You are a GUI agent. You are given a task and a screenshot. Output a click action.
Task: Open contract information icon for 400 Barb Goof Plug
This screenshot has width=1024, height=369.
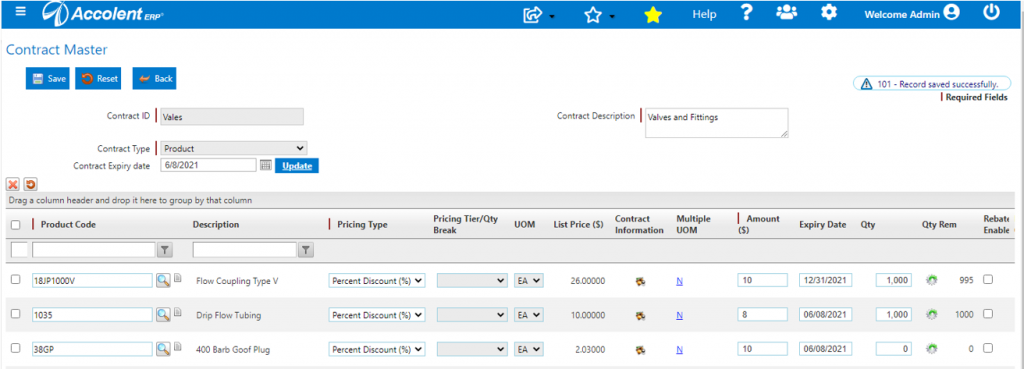pyautogui.click(x=640, y=349)
